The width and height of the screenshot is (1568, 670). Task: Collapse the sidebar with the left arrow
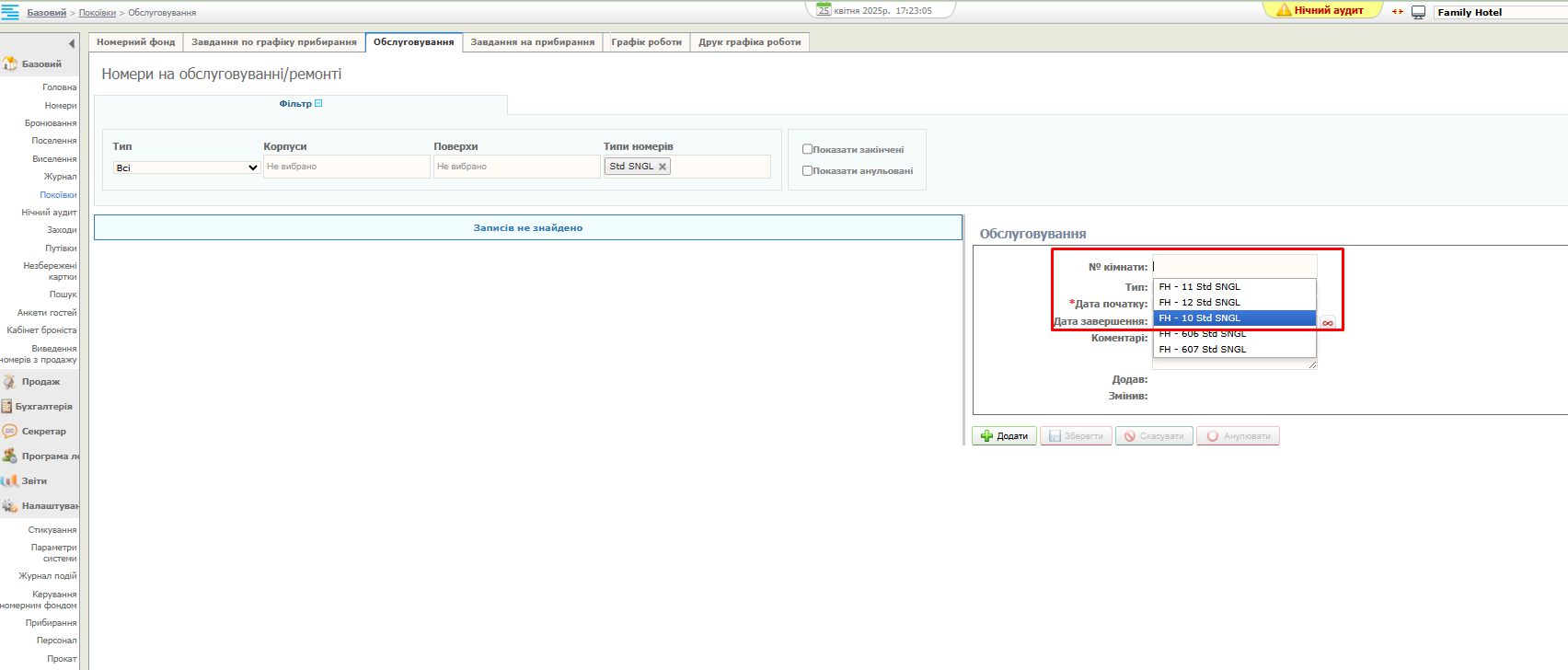[72, 43]
